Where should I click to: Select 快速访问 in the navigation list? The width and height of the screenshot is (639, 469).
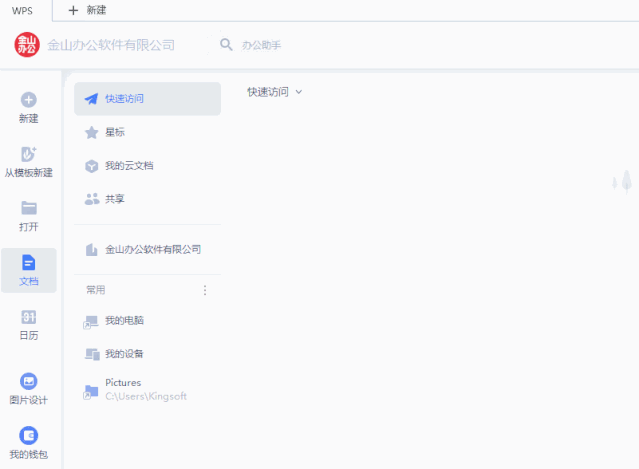pyautogui.click(x=148, y=99)
